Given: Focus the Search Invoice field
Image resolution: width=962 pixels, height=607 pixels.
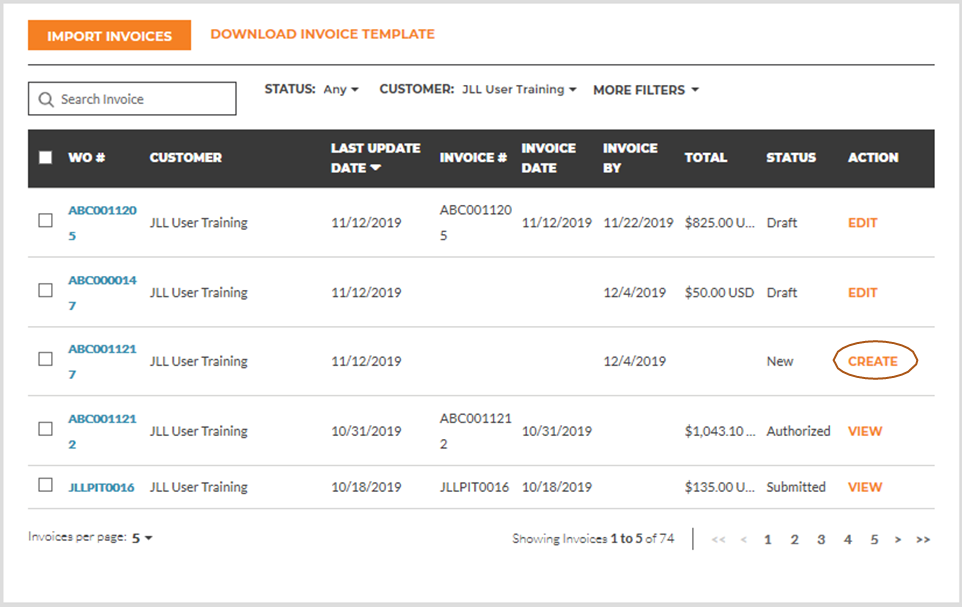Looking at the screenshot, I should (132, 99).
